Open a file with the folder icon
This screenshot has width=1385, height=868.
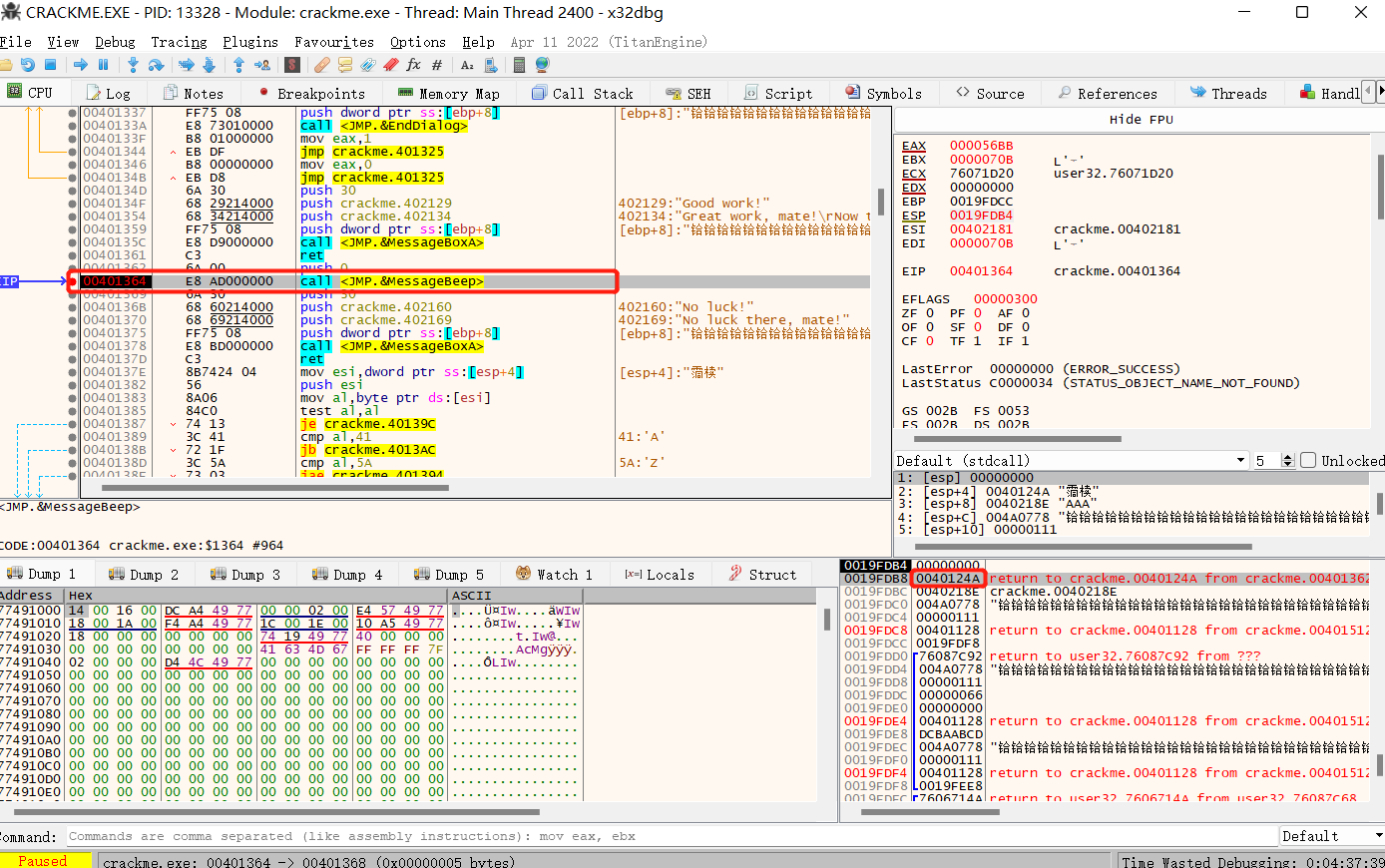point(5,65)
